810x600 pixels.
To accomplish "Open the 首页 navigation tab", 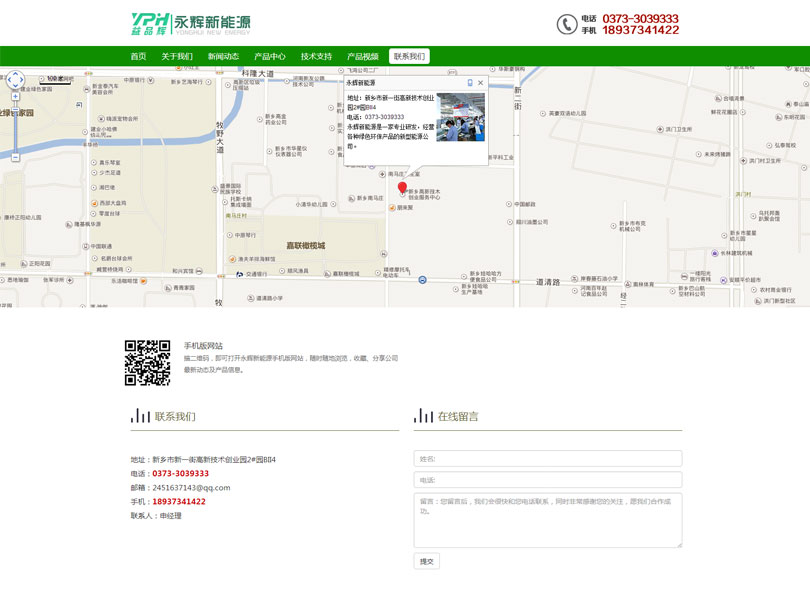I will pos(138,57).
